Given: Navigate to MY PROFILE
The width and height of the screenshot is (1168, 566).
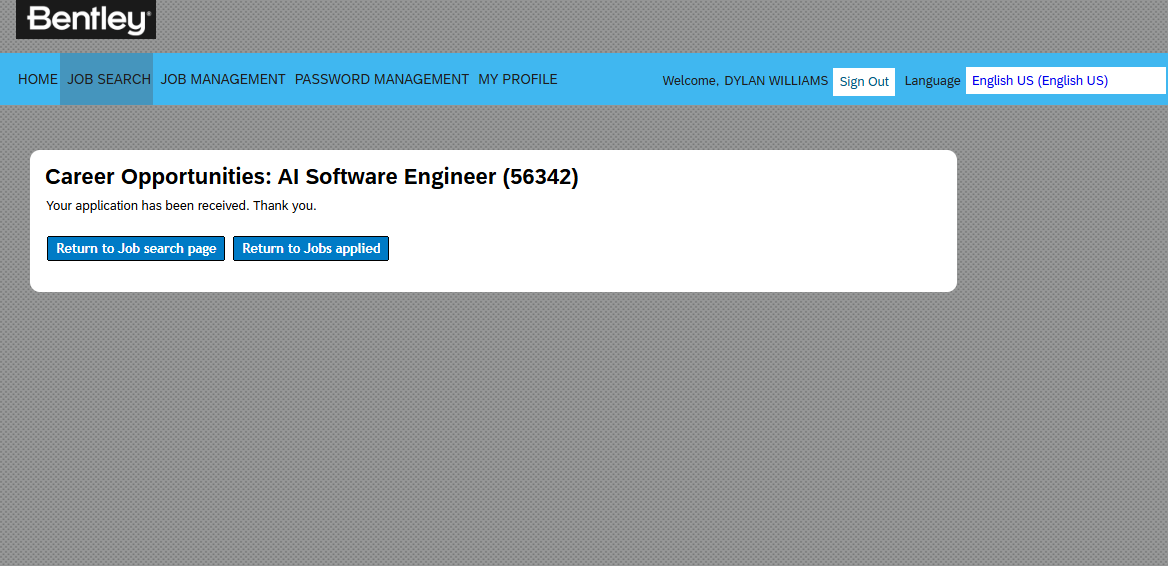Looking at the screenshot, I should tap(518, 79).
